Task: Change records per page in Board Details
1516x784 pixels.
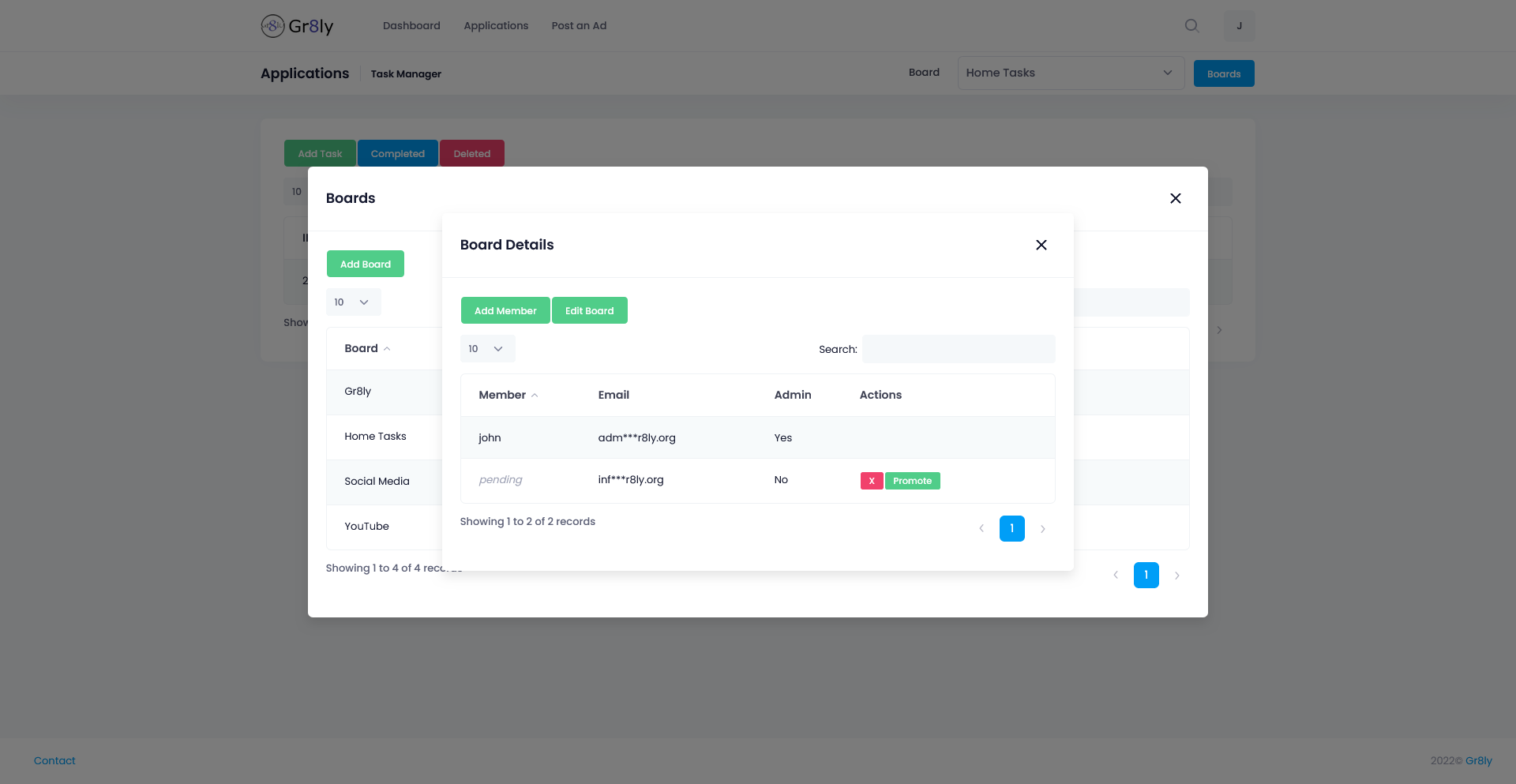Action: click(x=487, y=348)
